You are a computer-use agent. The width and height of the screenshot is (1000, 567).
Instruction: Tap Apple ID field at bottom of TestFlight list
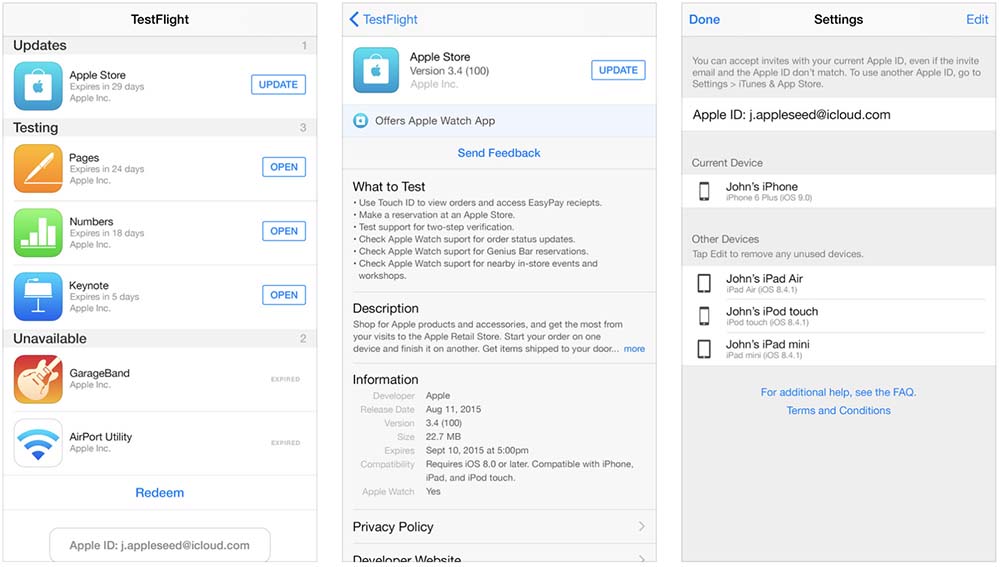click(x=159, y=545)
